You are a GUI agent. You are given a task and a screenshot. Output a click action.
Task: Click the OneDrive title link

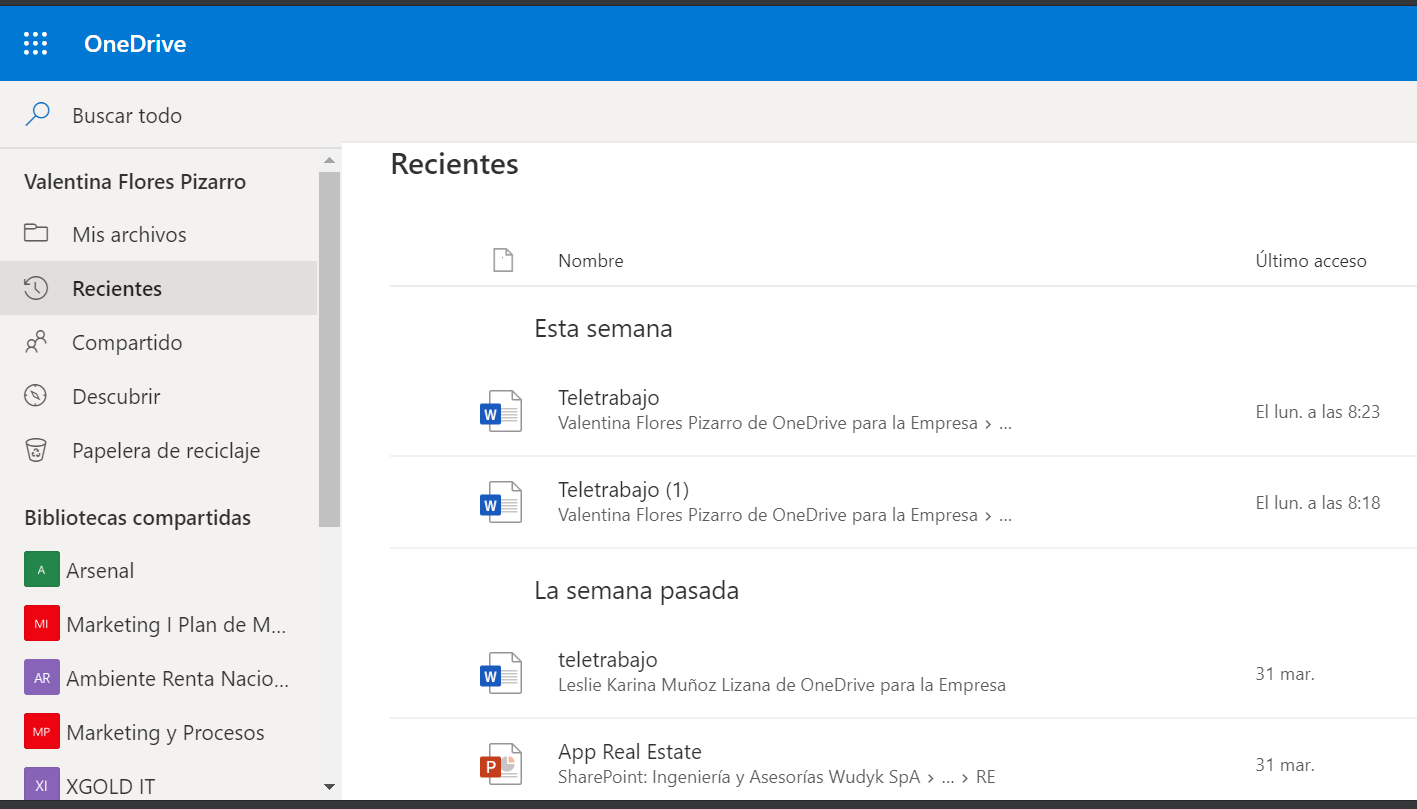click(x=135, y=44)
